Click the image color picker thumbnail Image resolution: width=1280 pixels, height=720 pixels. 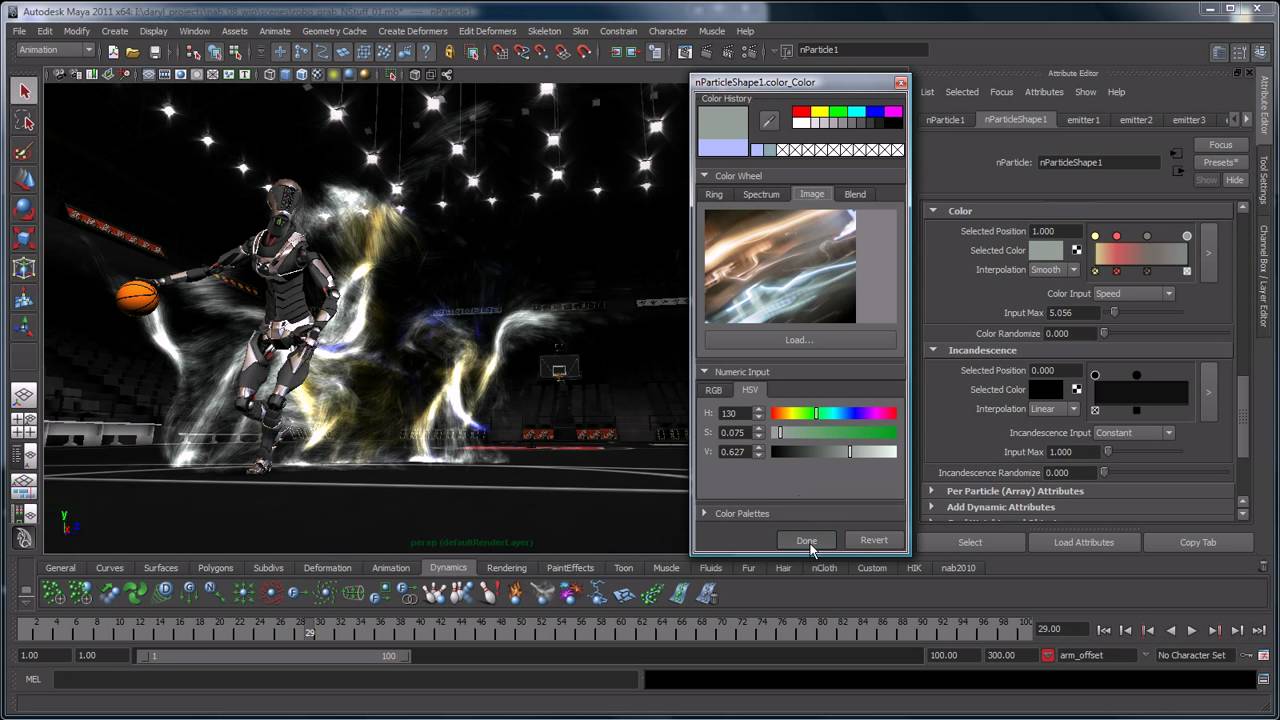pyautogui.click(x=780, y=266)
